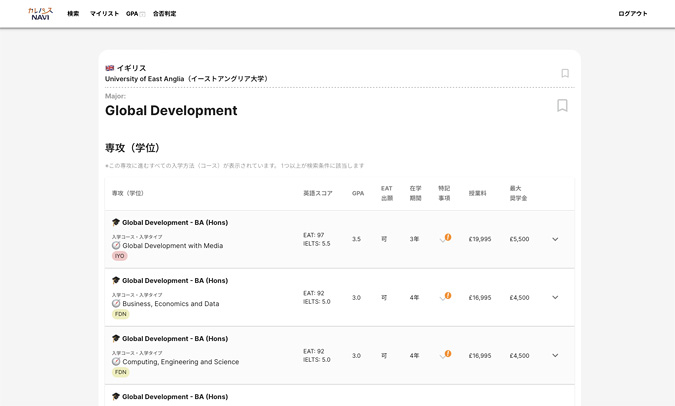Click the 専攻（学位） section heading
Viewport: 675px width, 406px height.
point(133,148)
